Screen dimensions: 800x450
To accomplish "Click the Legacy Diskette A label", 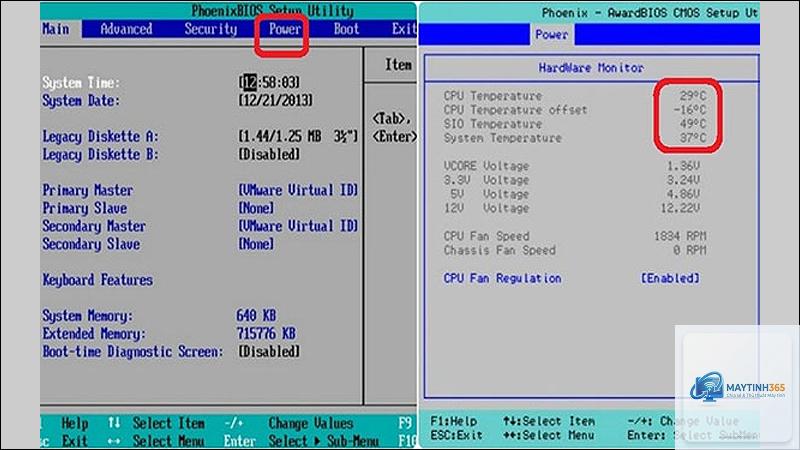I will pyautogui.click(x=100, y=137).
